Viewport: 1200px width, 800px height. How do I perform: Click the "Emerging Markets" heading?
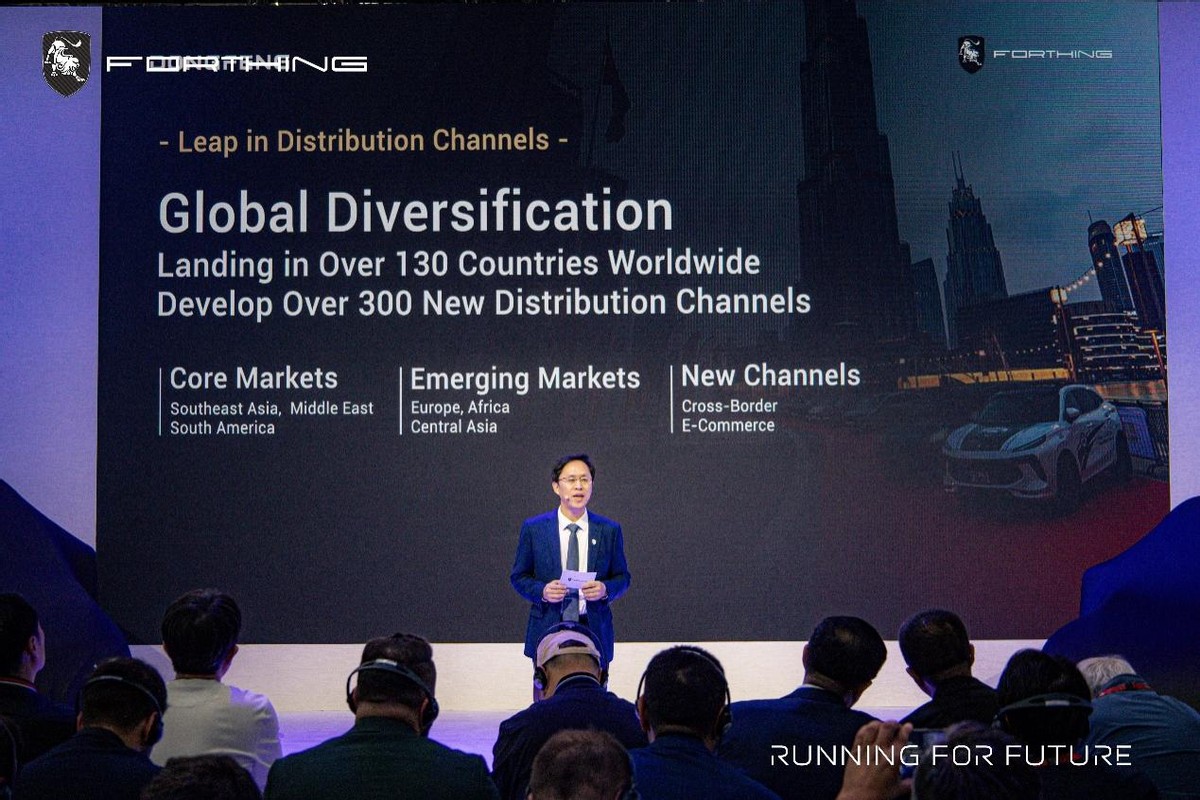(x=525, y=379)
